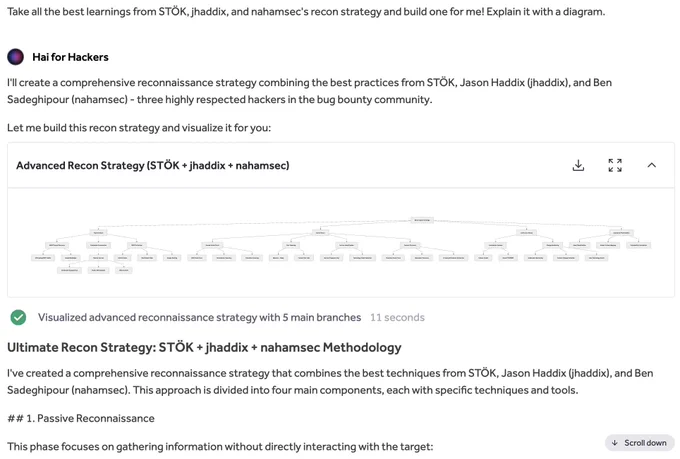Viewport: 680px width, 459px height.
Task: Click the green checkmark status icon
Action: click(18, 317)
